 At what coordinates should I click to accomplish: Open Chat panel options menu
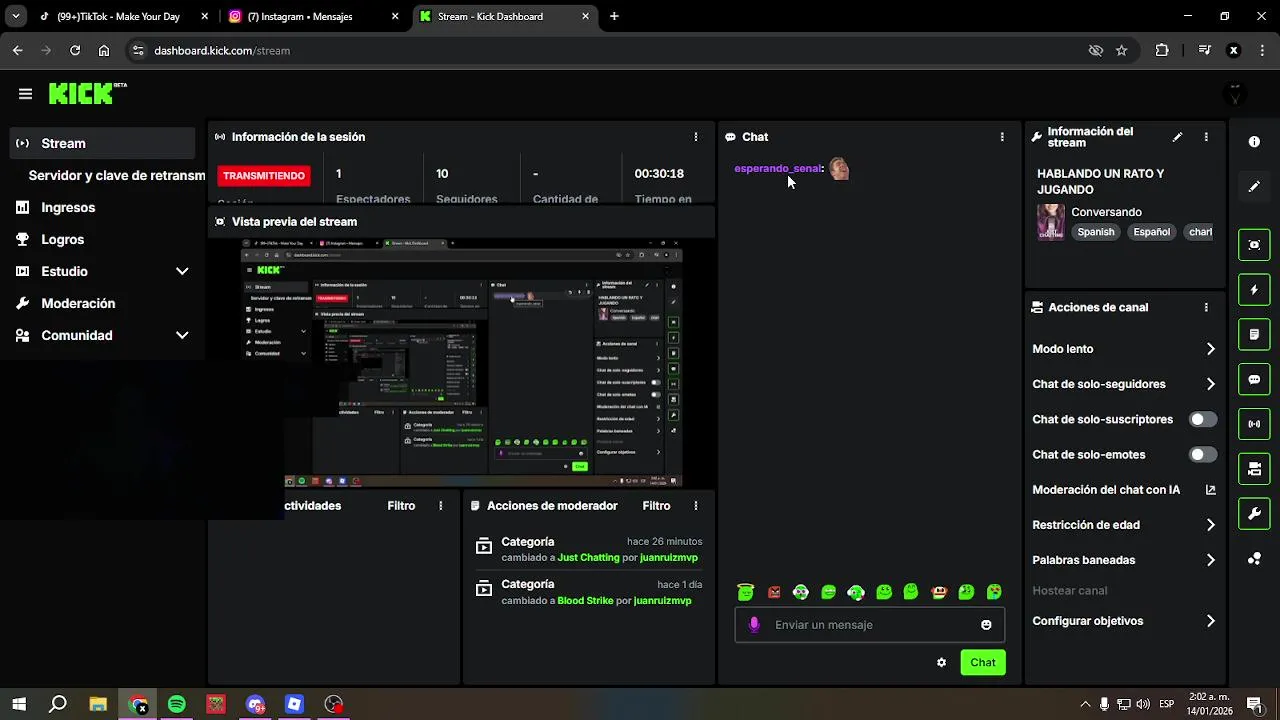(x=1002, y=137)
